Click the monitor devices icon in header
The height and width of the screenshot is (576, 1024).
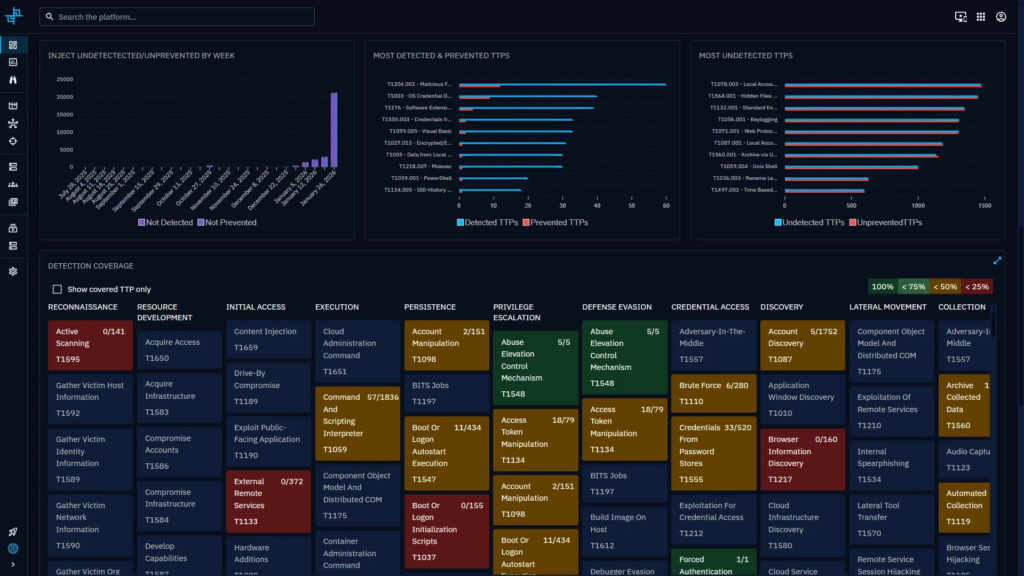pos(961,17)
